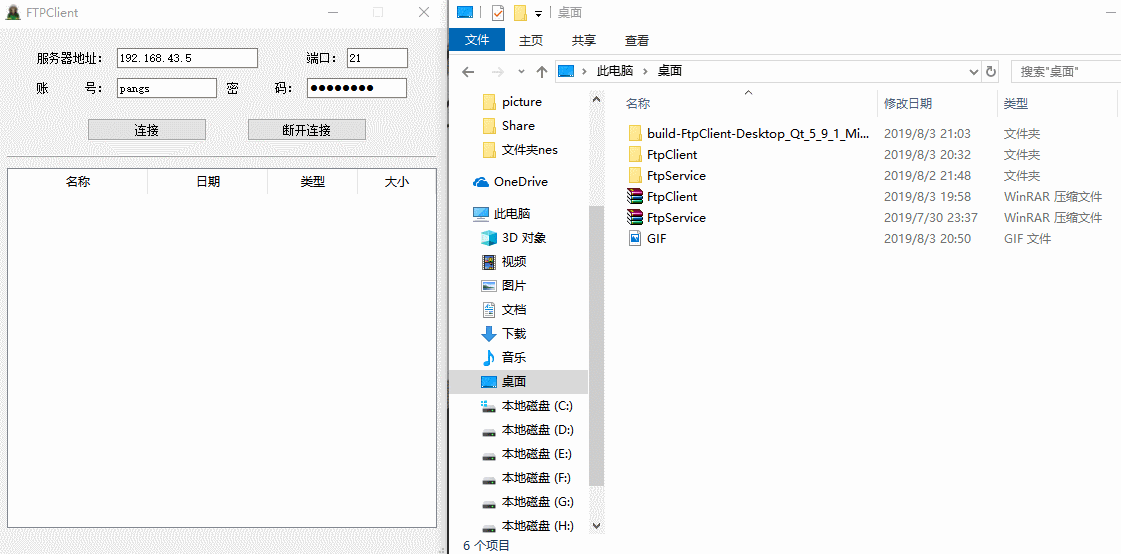The width and height of the screenshot is (1121, 554).
Task: Click the chevron after 此电脑 in address bar
Action: [645, 71]
